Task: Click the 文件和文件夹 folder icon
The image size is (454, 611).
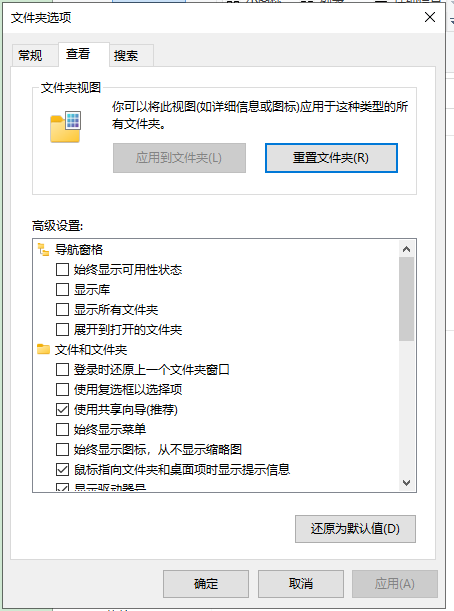Action: [43, 349]
